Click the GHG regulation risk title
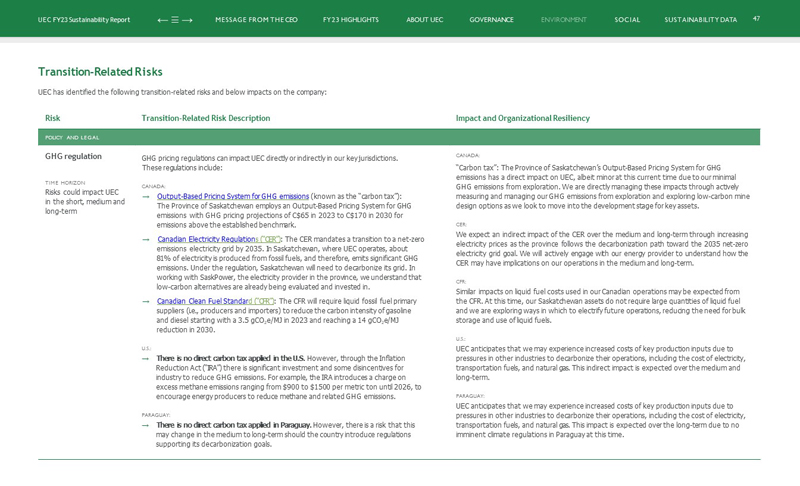This screenshot has width=800, height=486. 73,157
